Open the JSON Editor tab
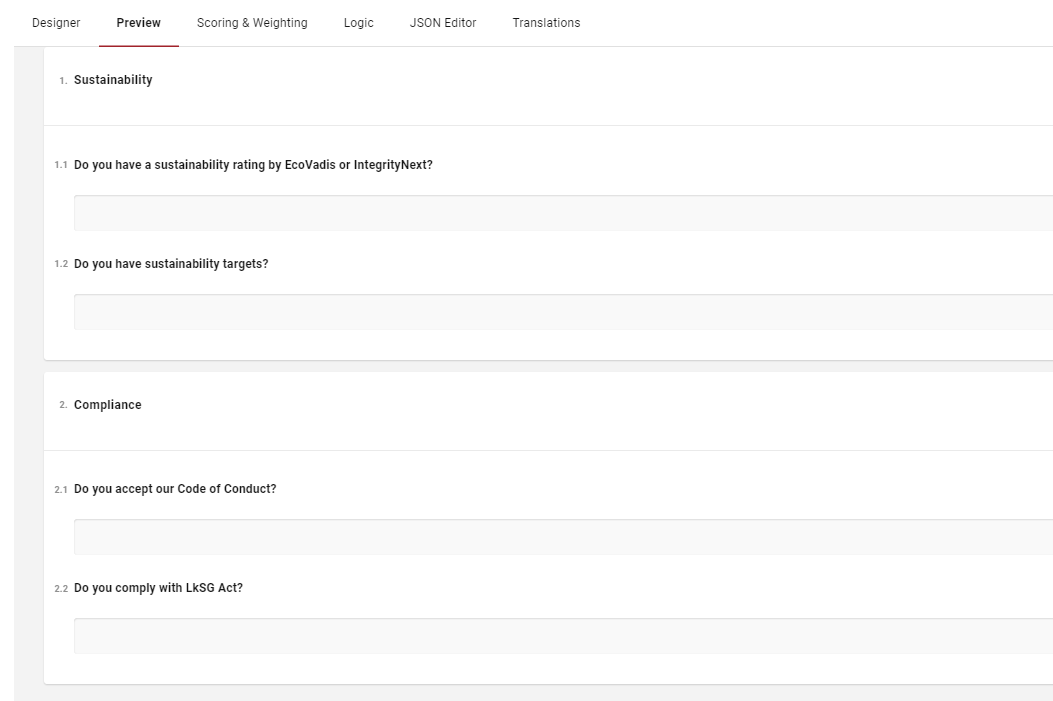The width and height of the screenshot is (1053, 701). [x=443, y=23]
